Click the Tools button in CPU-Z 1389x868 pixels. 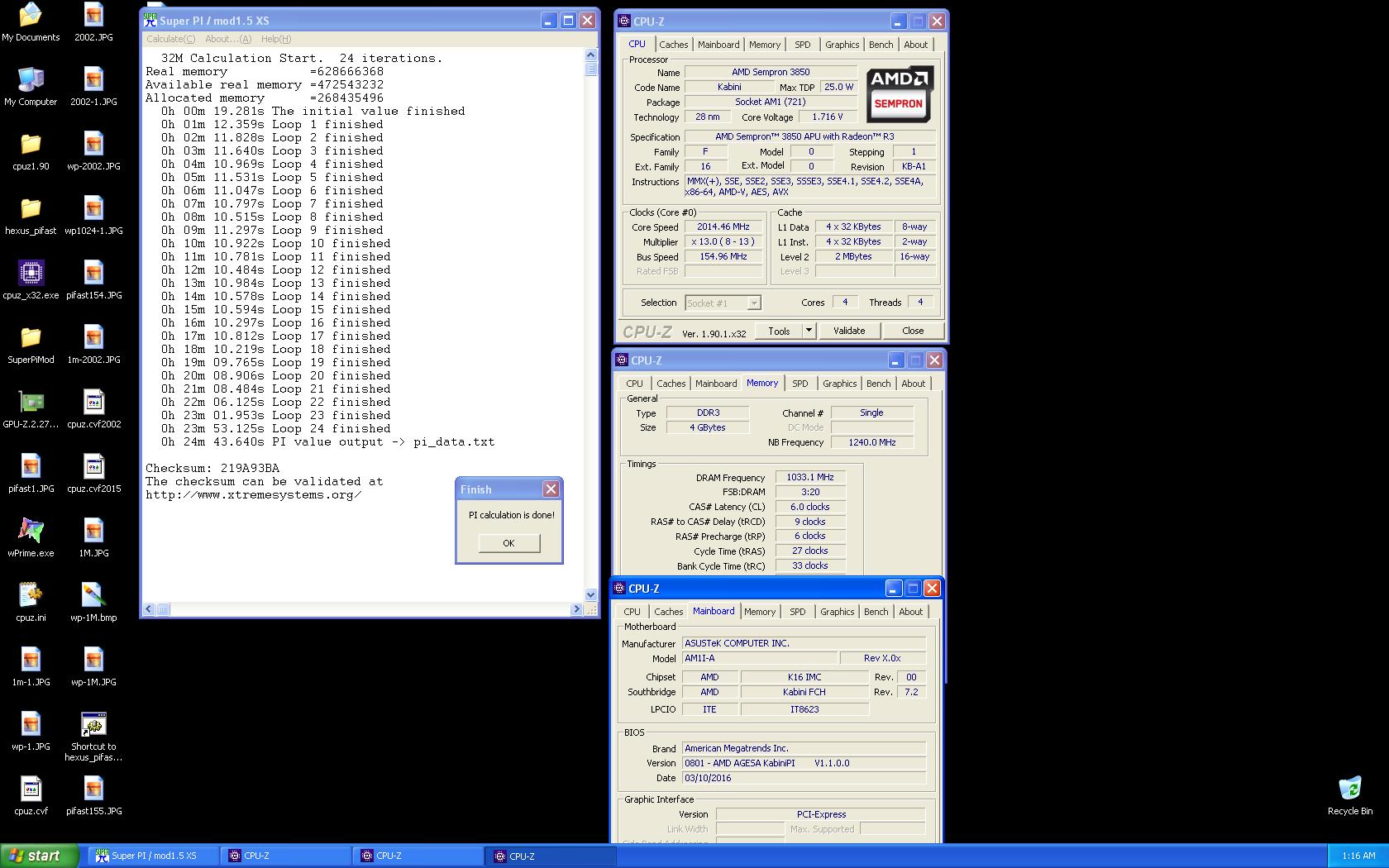[779, 331]
